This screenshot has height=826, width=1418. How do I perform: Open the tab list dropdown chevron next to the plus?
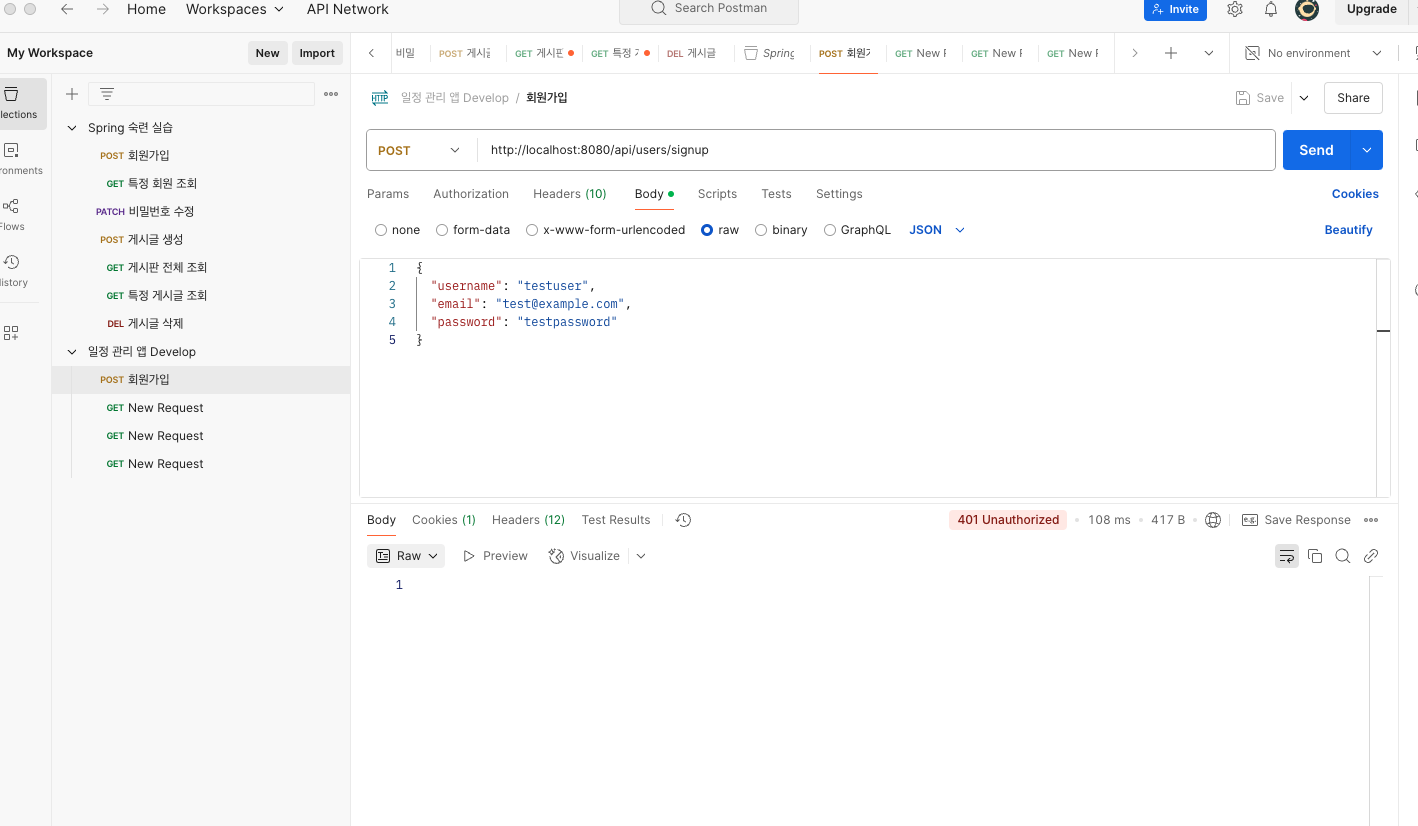1209,53
